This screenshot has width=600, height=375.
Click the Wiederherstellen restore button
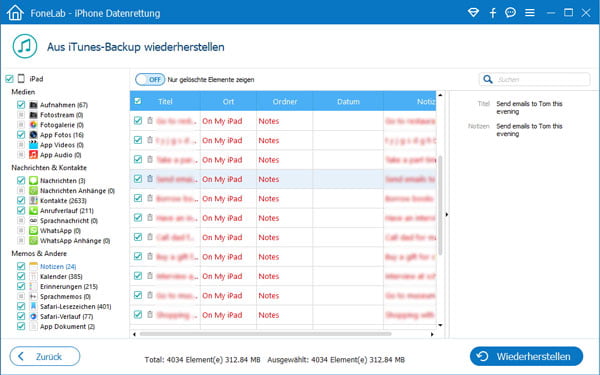pos(526,356)
